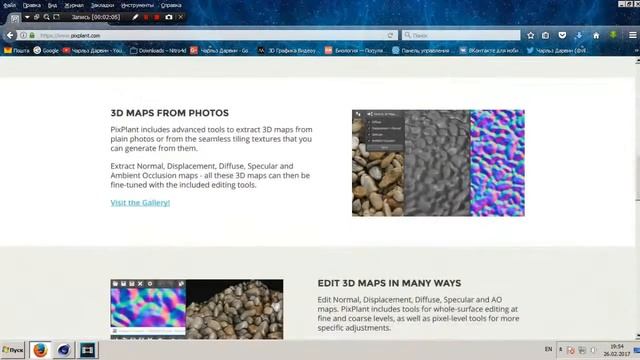Open the Инструменты menu
This screenshot has width=640, height=360.
[x=138, y=5]
